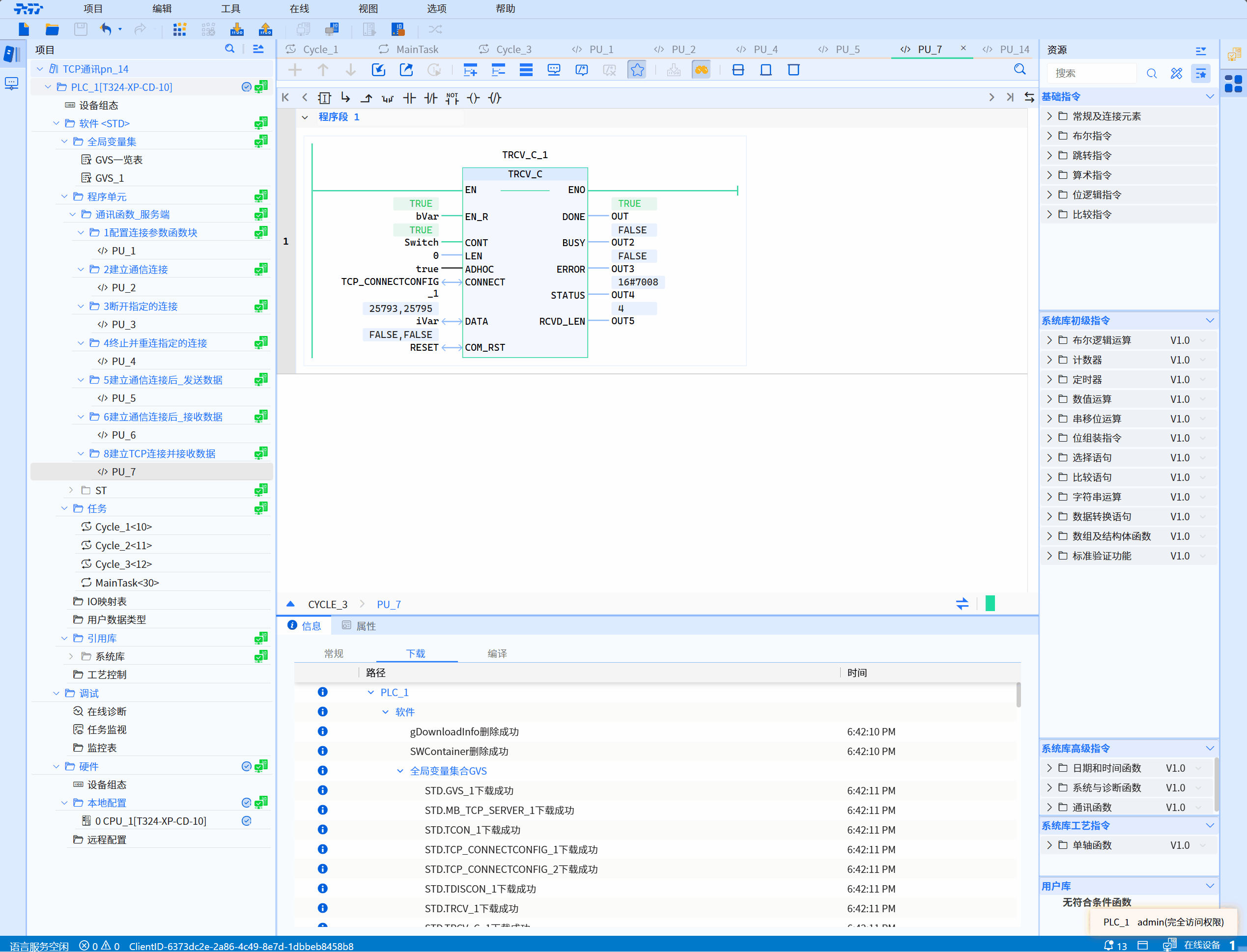Open the 在线 menu
The image size is (1247, 952).
tap(299, 8)
